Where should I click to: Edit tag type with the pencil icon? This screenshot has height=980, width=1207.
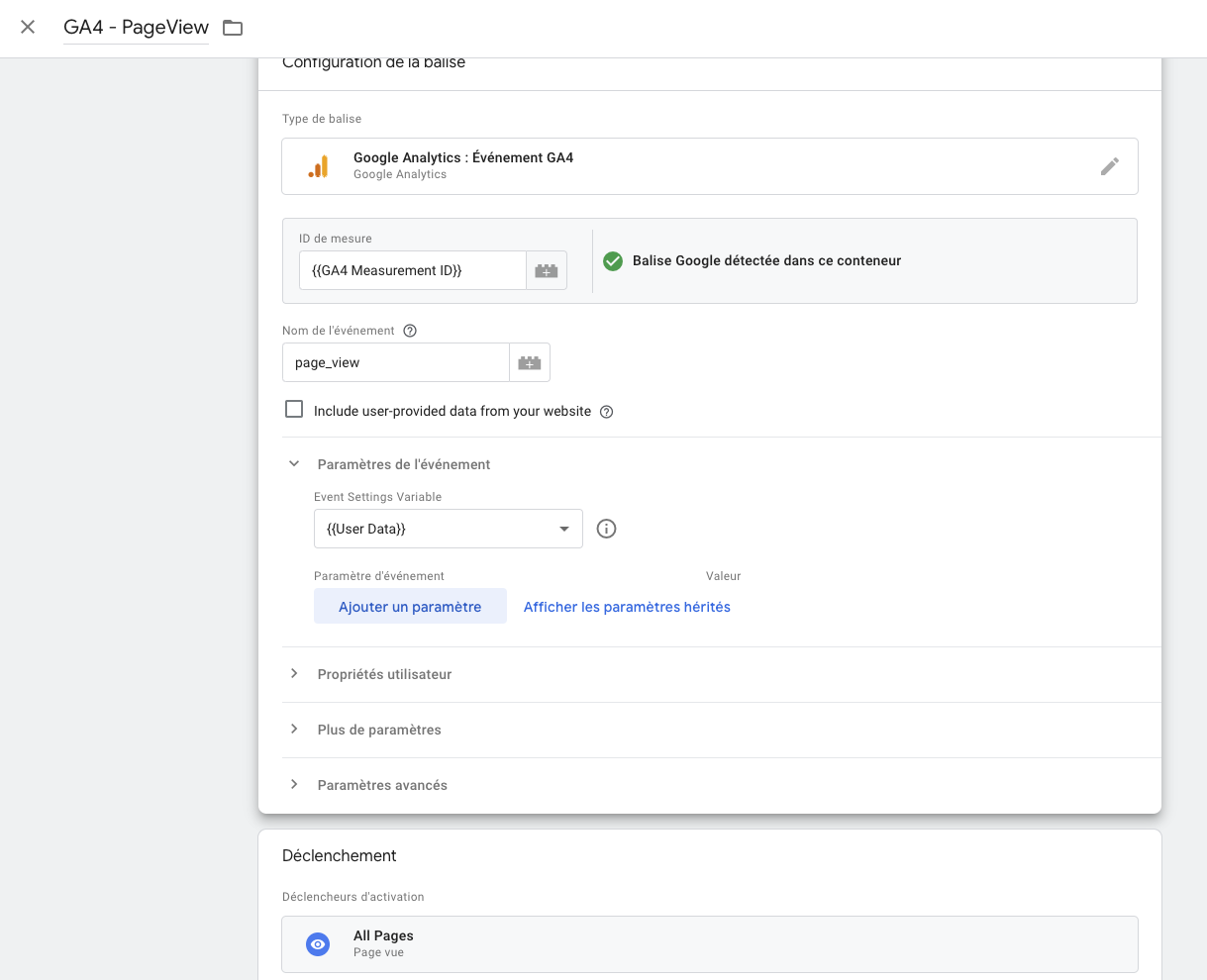[x=1110, y=166]
